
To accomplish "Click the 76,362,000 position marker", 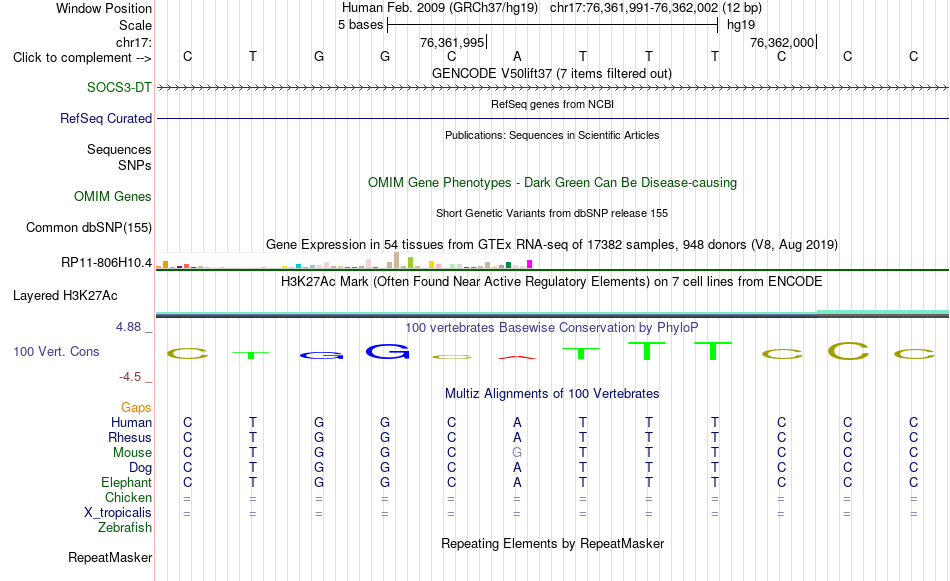I will pyautogui.click(x=783, y=42).
